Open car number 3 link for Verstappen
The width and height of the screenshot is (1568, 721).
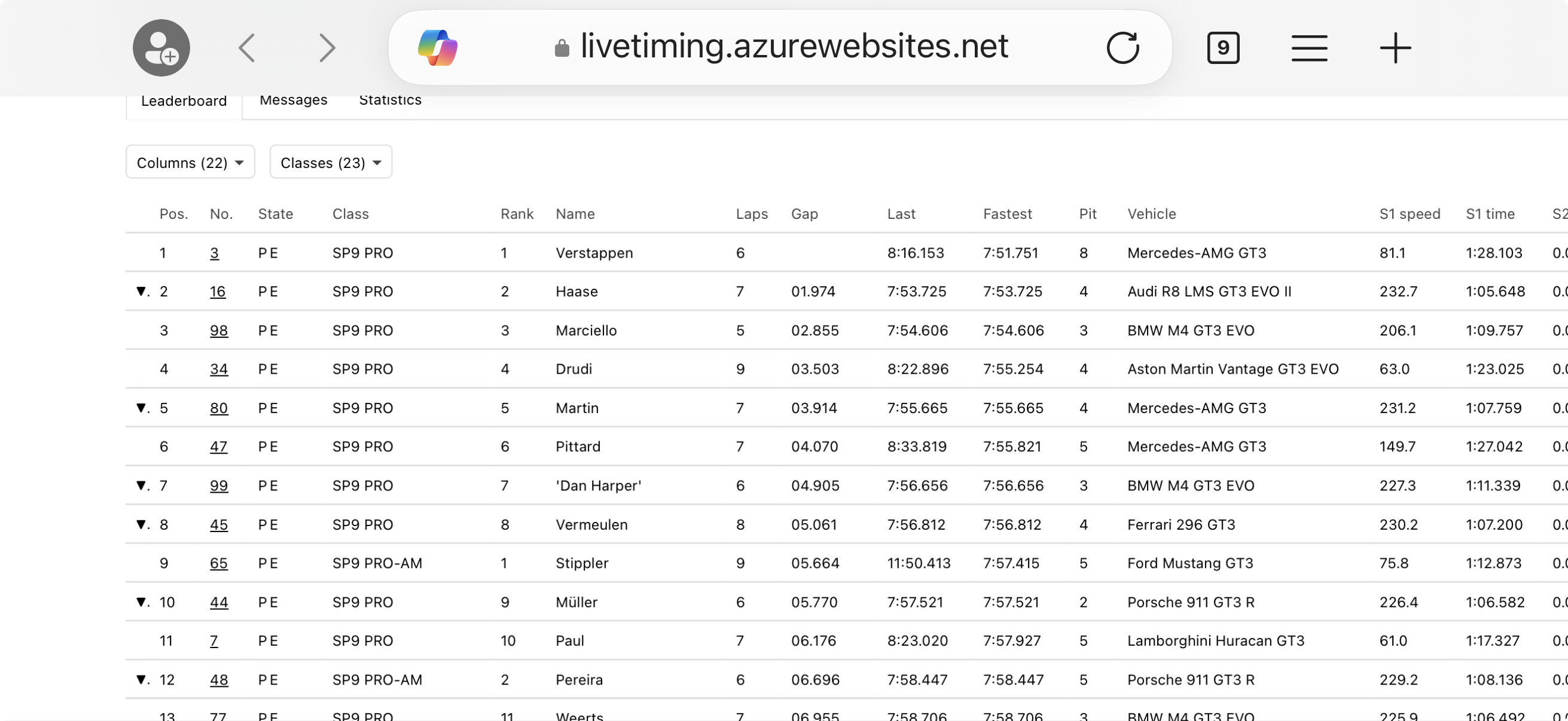click(x=214, y=253)
